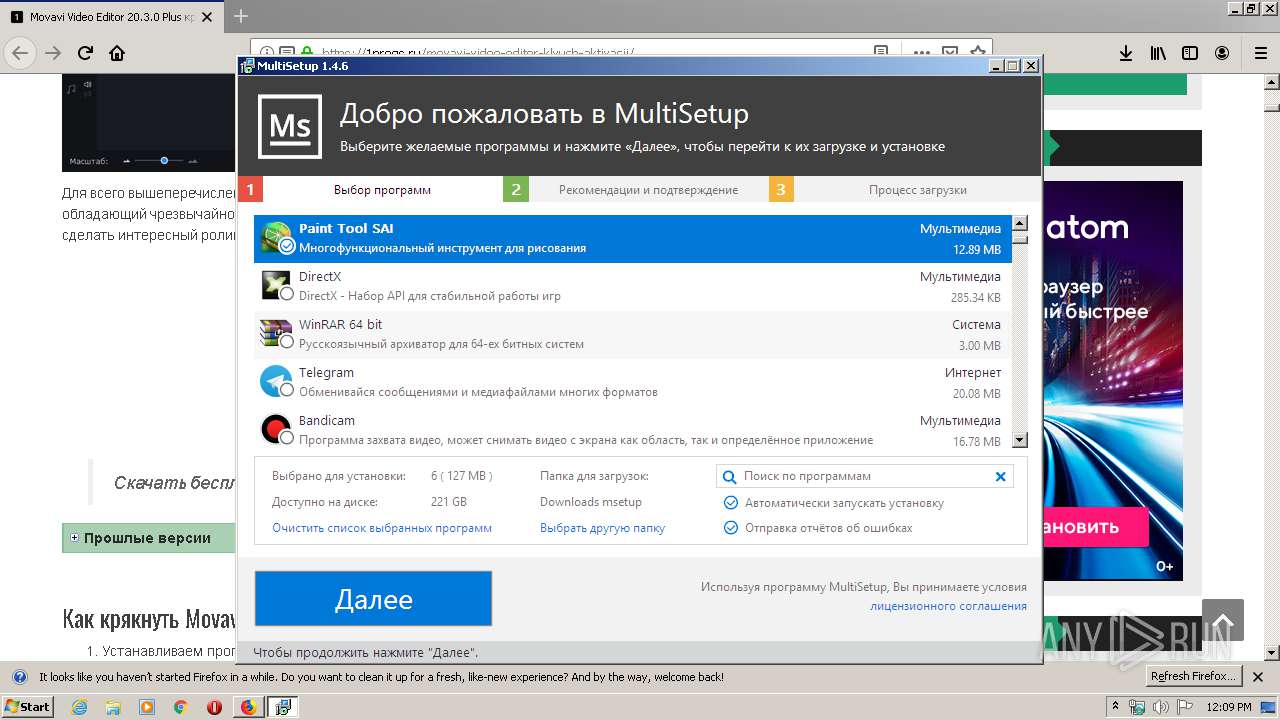This screenshot has width=1280, height=720.
Task: Select the Paint Tool SAI program icon
Action: point(276,238)
